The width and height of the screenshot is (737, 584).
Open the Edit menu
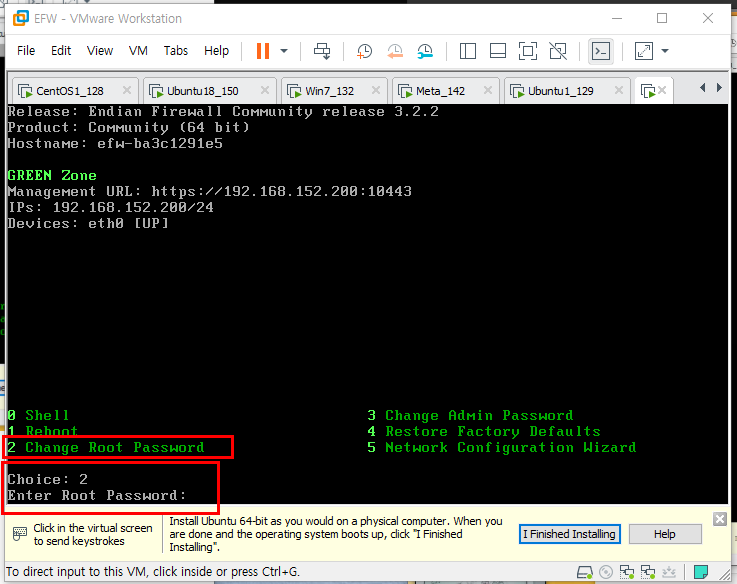coord(61,50)
